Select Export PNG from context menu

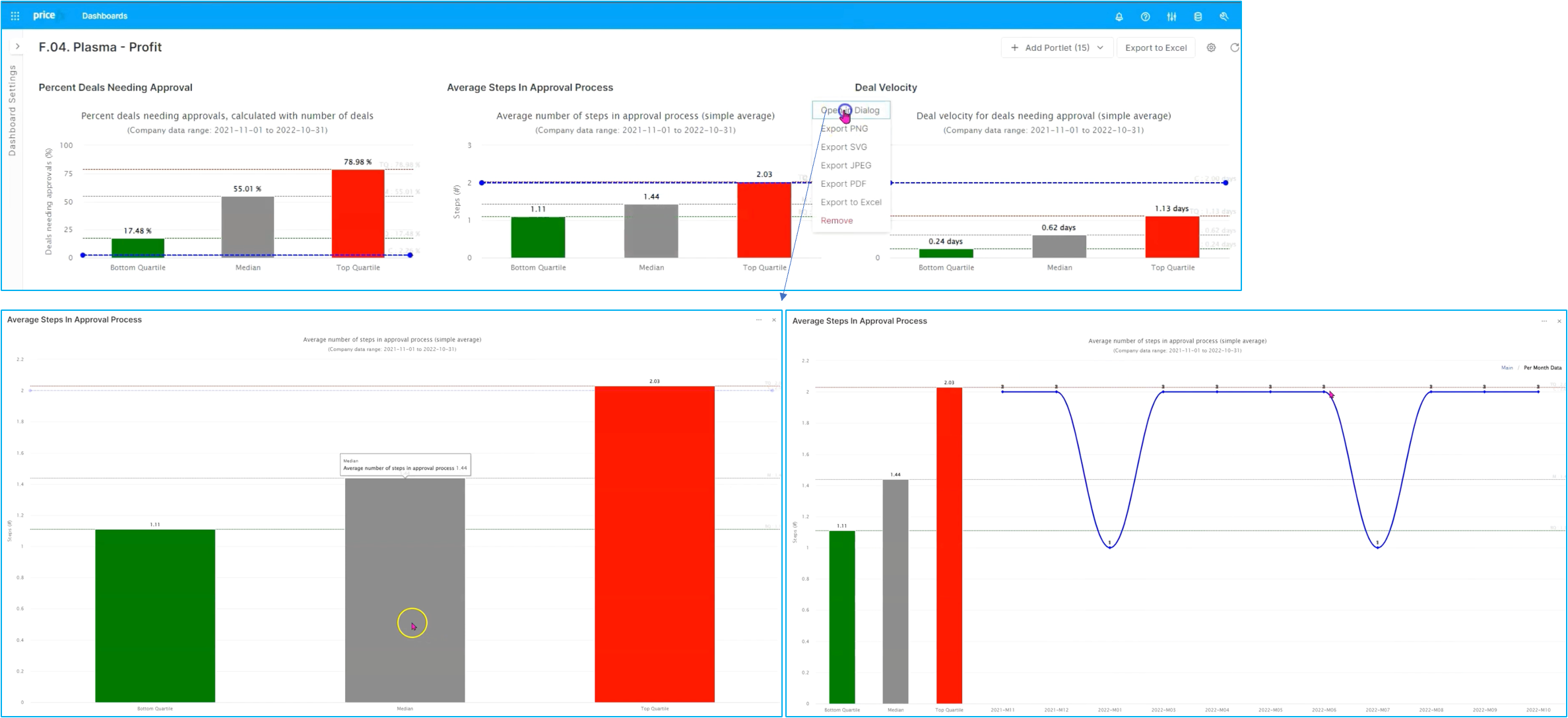[x=844, y=129]
